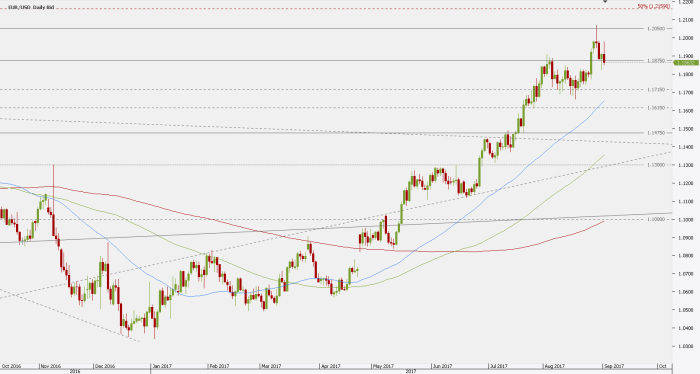Click the green current price tag on axis
This screenshot has width=700, height=374.
(x=686, y=63)
